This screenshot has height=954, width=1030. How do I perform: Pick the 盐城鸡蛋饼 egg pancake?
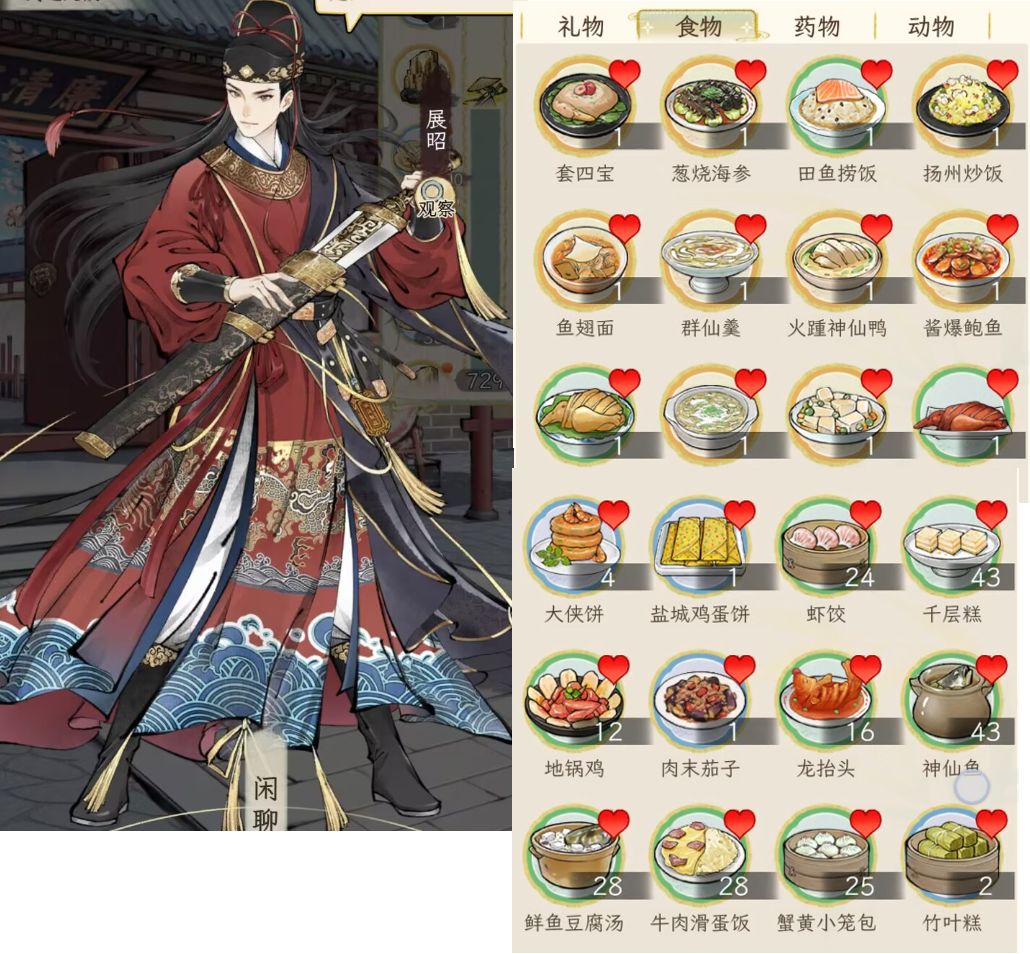tap(700, 545)
